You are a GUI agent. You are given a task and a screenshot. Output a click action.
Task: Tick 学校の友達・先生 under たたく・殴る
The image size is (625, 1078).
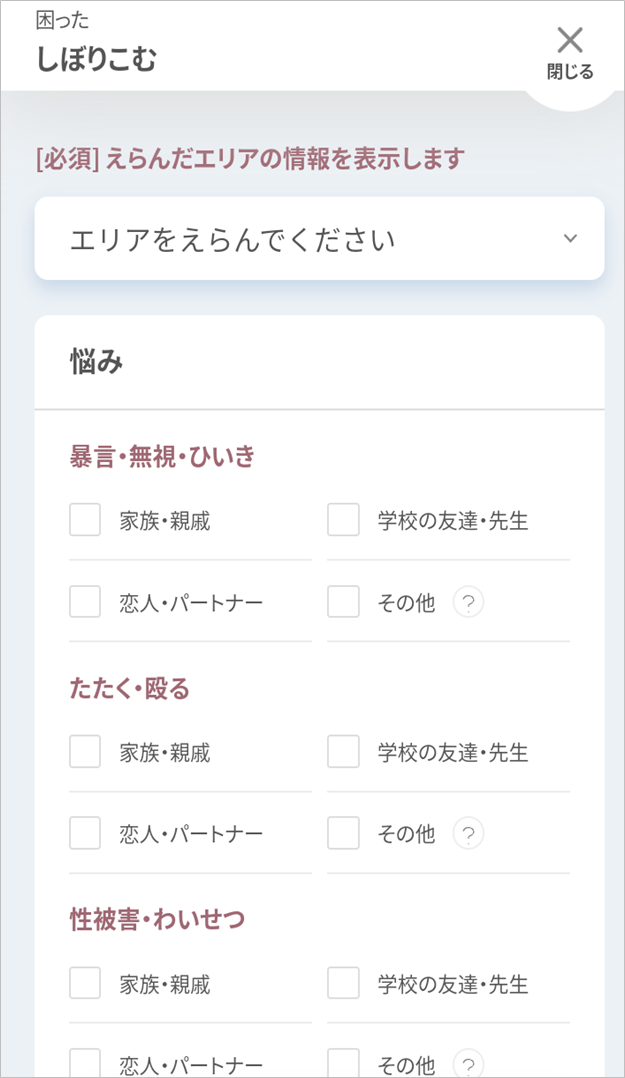pyautogui.click(x=343, y=751)
